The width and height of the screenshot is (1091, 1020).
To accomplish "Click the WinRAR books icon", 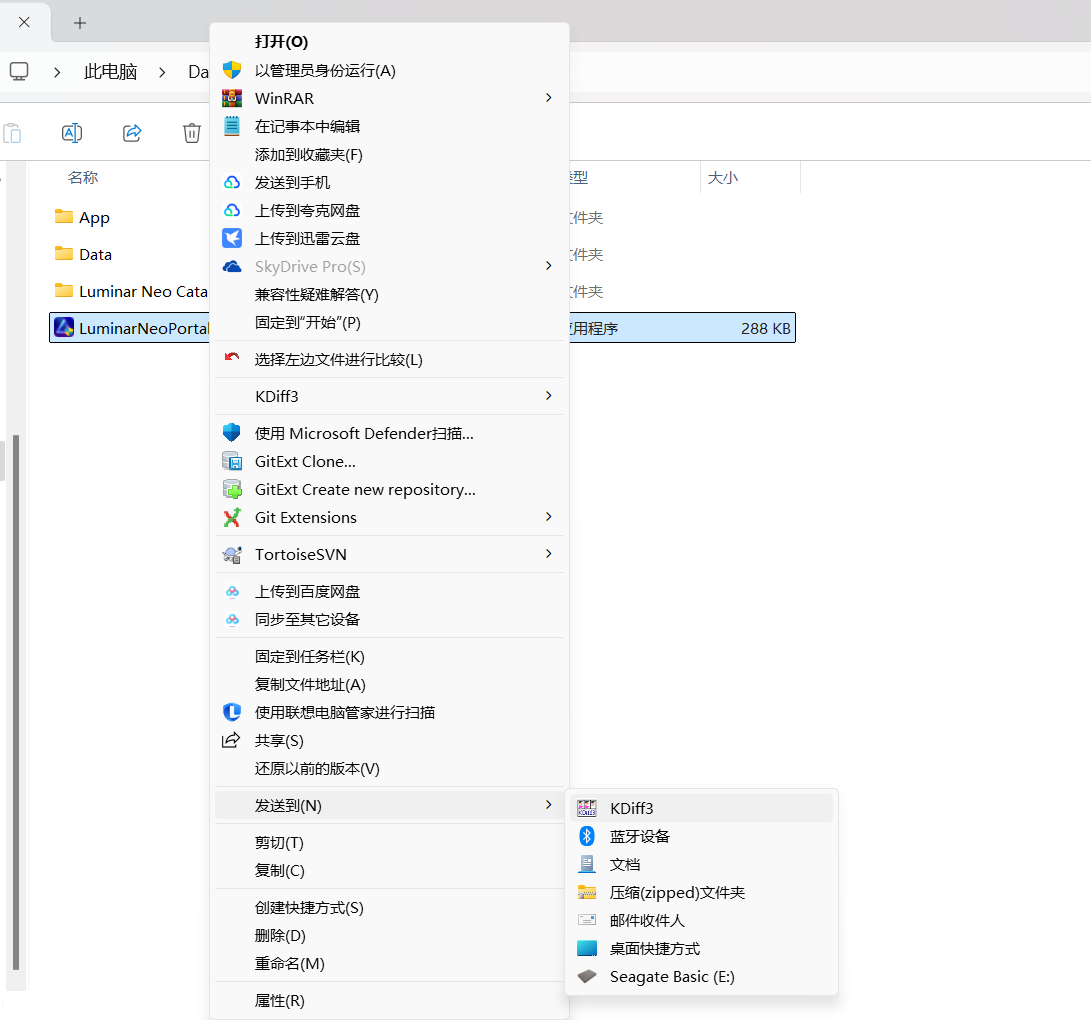I will point(232,98).
